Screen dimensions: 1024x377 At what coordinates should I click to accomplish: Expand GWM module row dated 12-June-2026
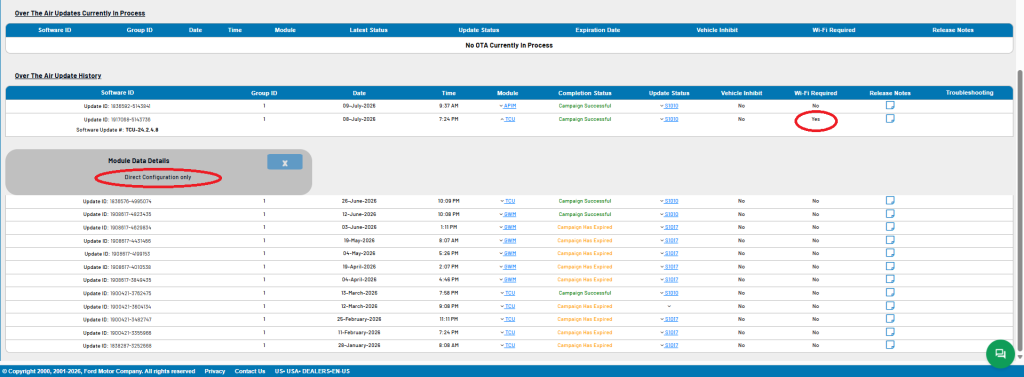click(x=502, y=214)
